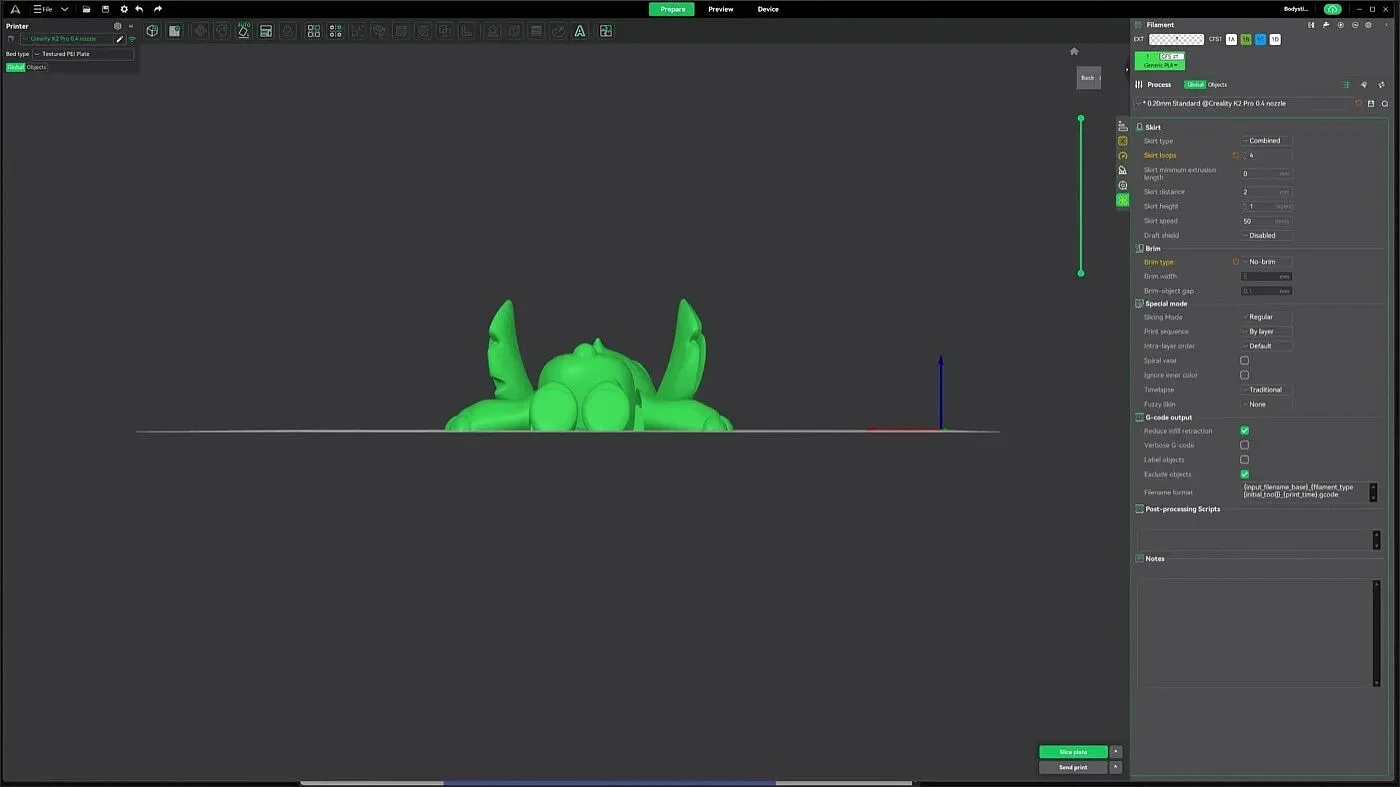Click the green cloud upload icon

click(1332, 9)
